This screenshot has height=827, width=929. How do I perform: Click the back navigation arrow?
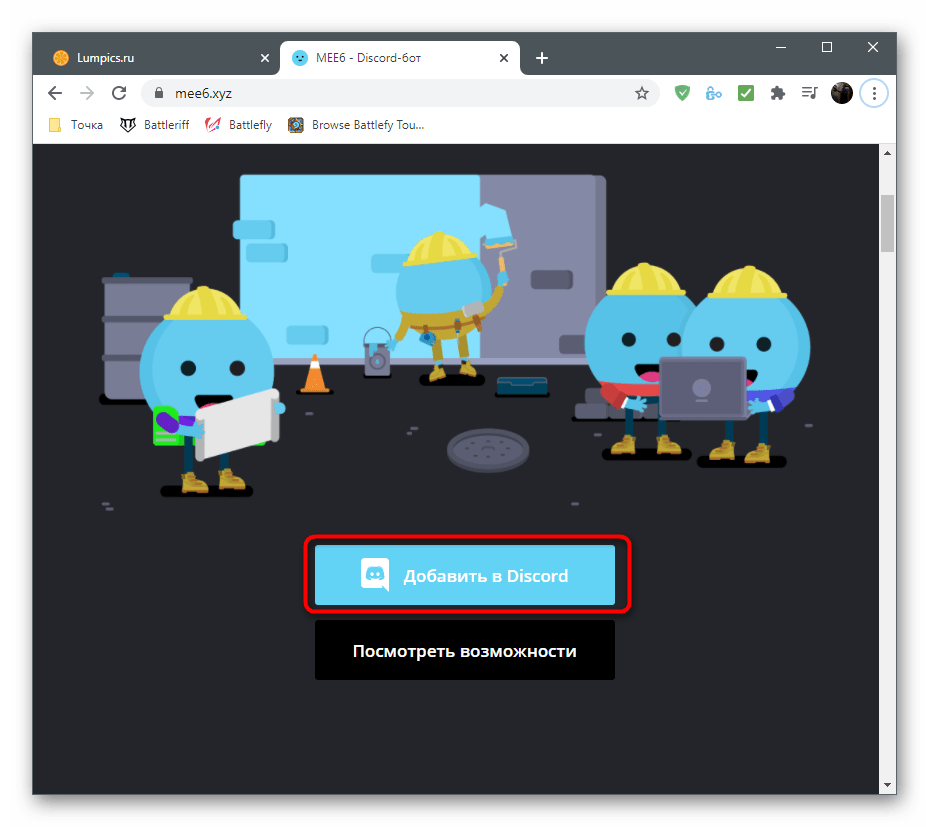point(55,93)
